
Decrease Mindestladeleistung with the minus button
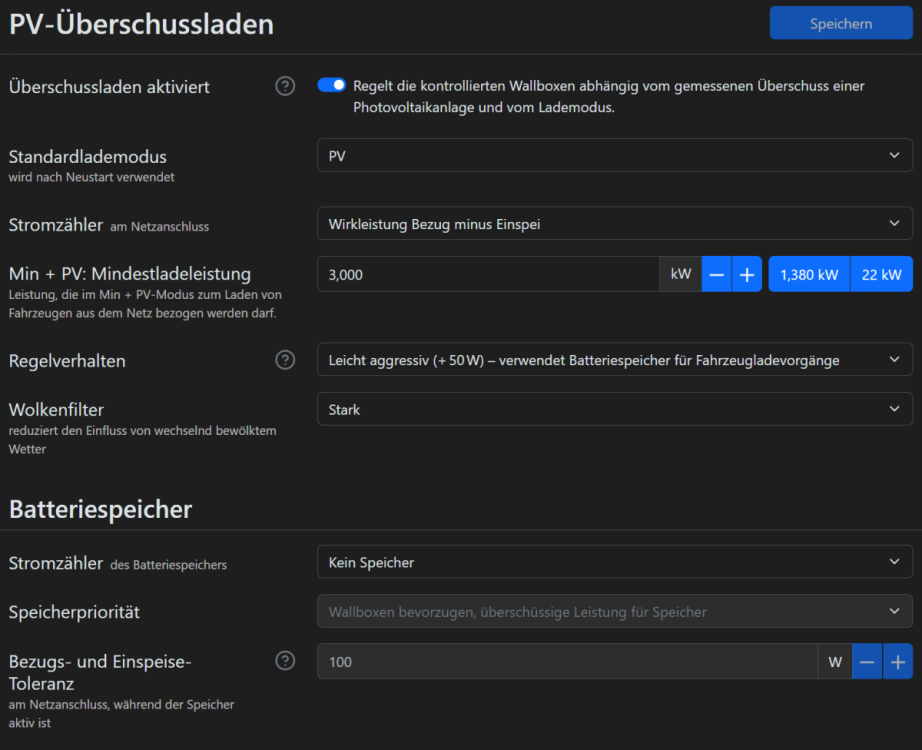coord(716,274)
